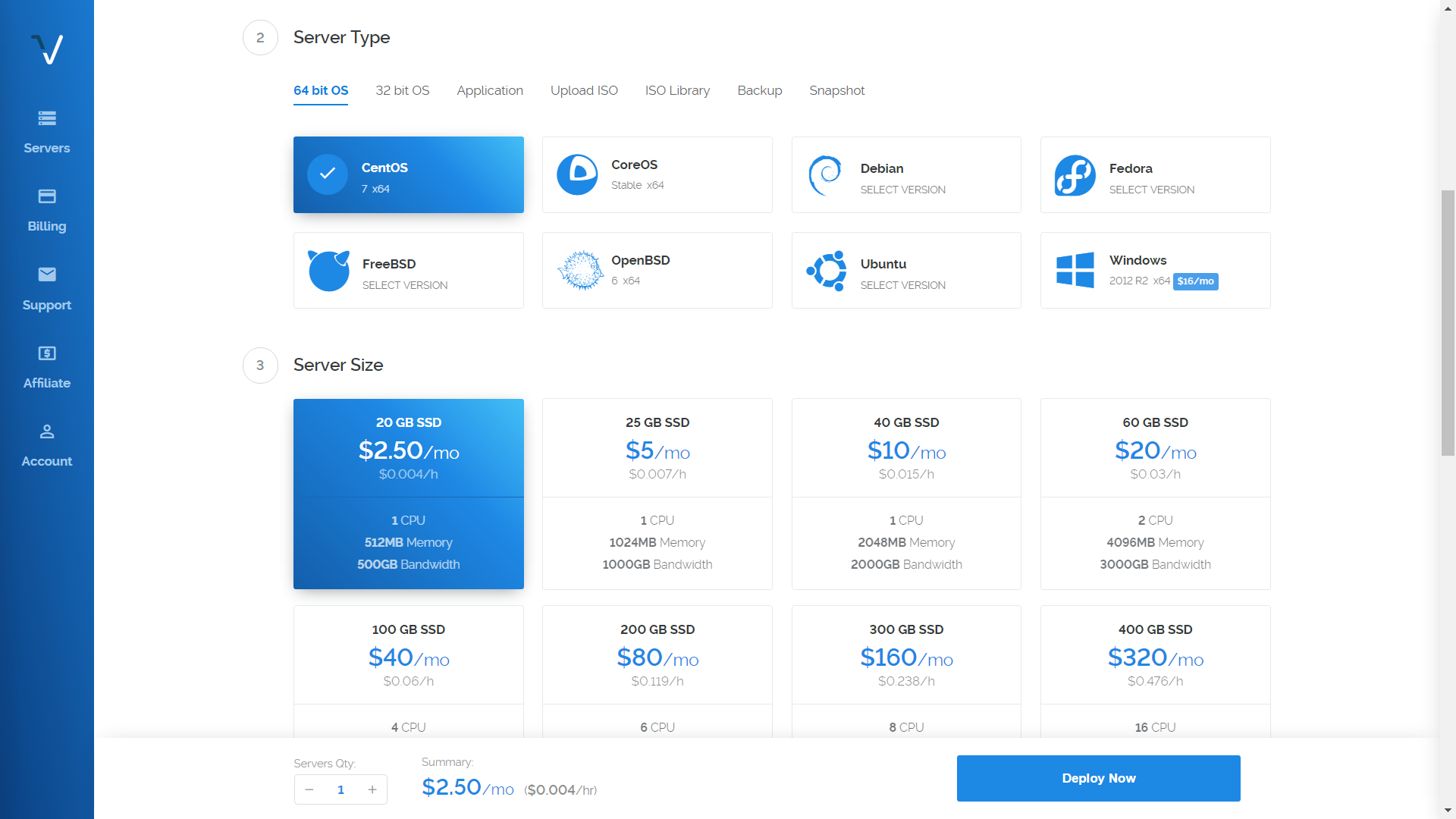Open the Support envelope icon
The image size is (1456, 819).
[x=47, y=275]
